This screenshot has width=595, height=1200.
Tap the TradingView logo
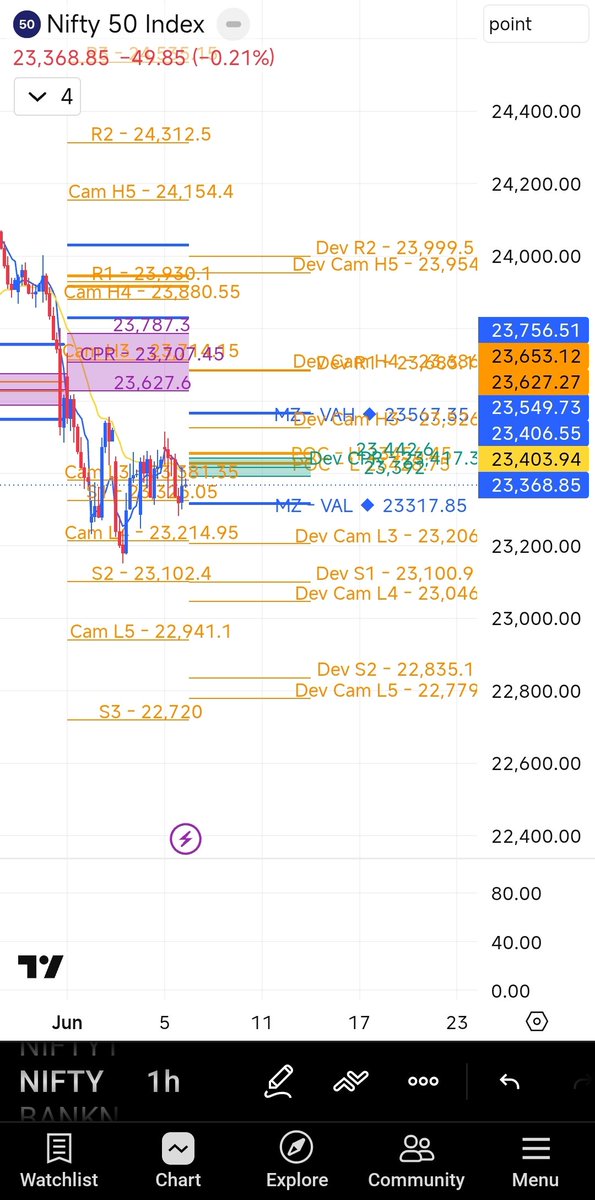(x=41, y=967)
